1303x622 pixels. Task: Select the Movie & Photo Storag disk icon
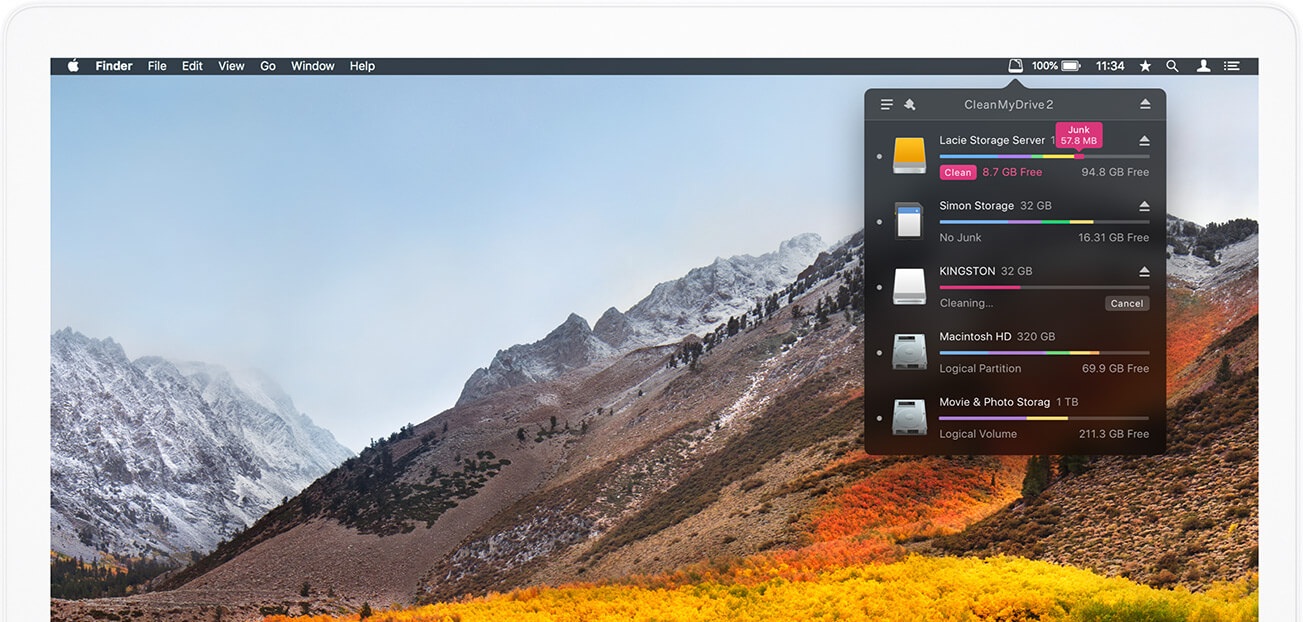coord(909,418)
